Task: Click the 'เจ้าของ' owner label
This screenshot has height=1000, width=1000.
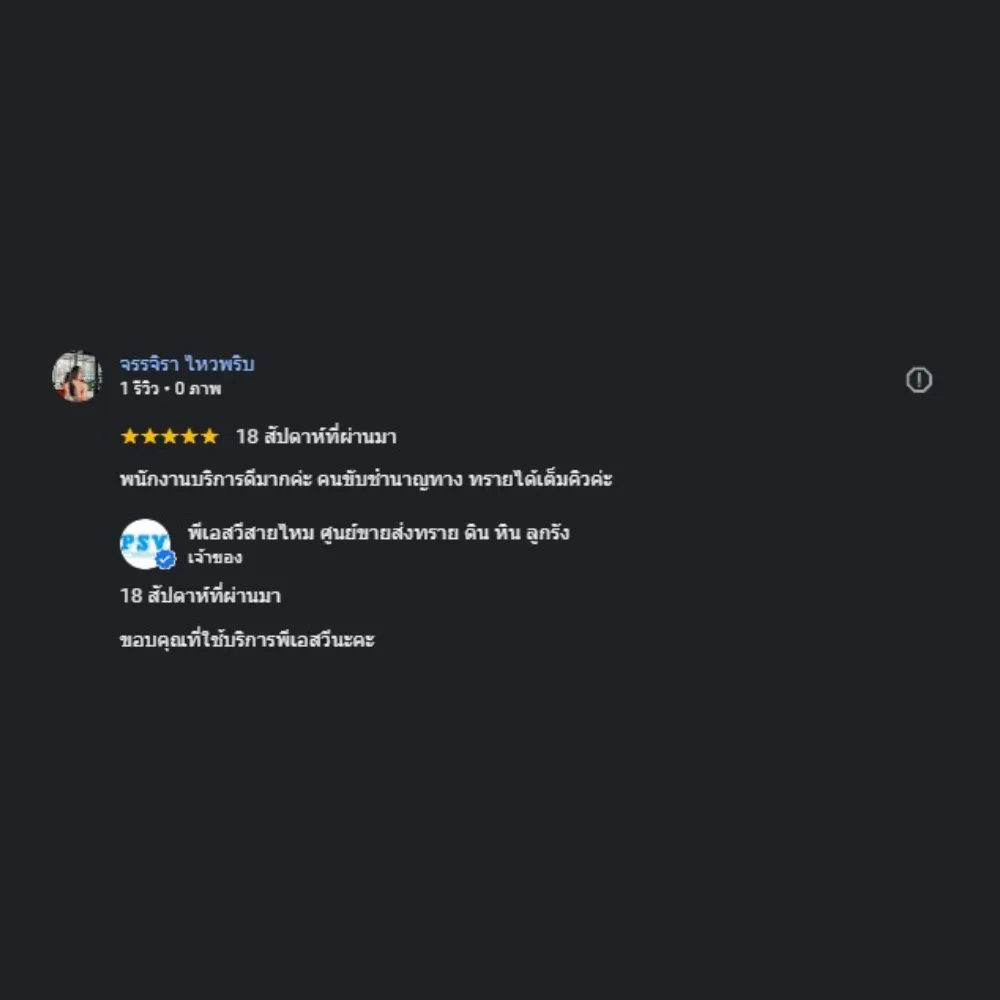Action: [215, 557]
